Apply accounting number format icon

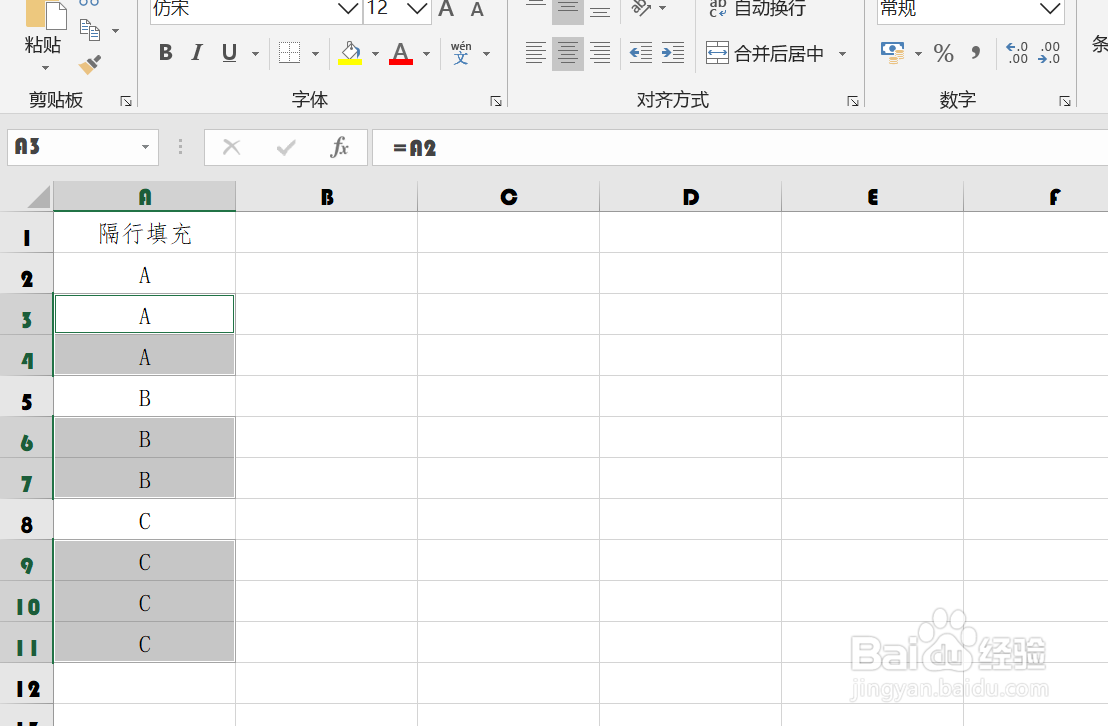coord(892,53)
